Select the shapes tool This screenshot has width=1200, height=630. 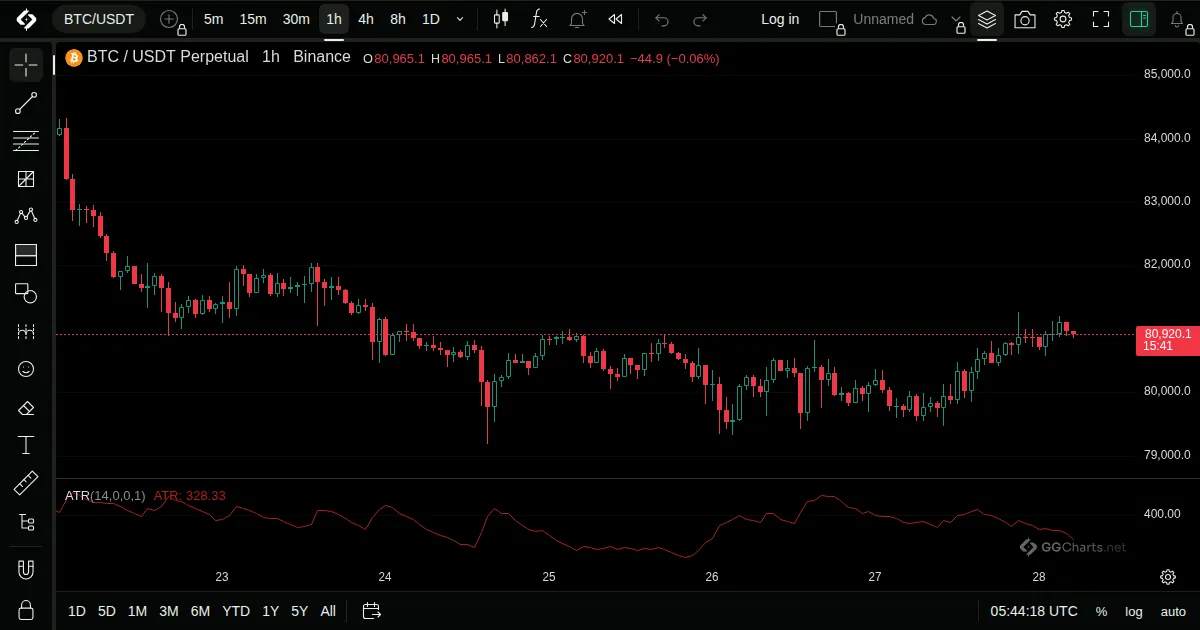tap(26, 293)
